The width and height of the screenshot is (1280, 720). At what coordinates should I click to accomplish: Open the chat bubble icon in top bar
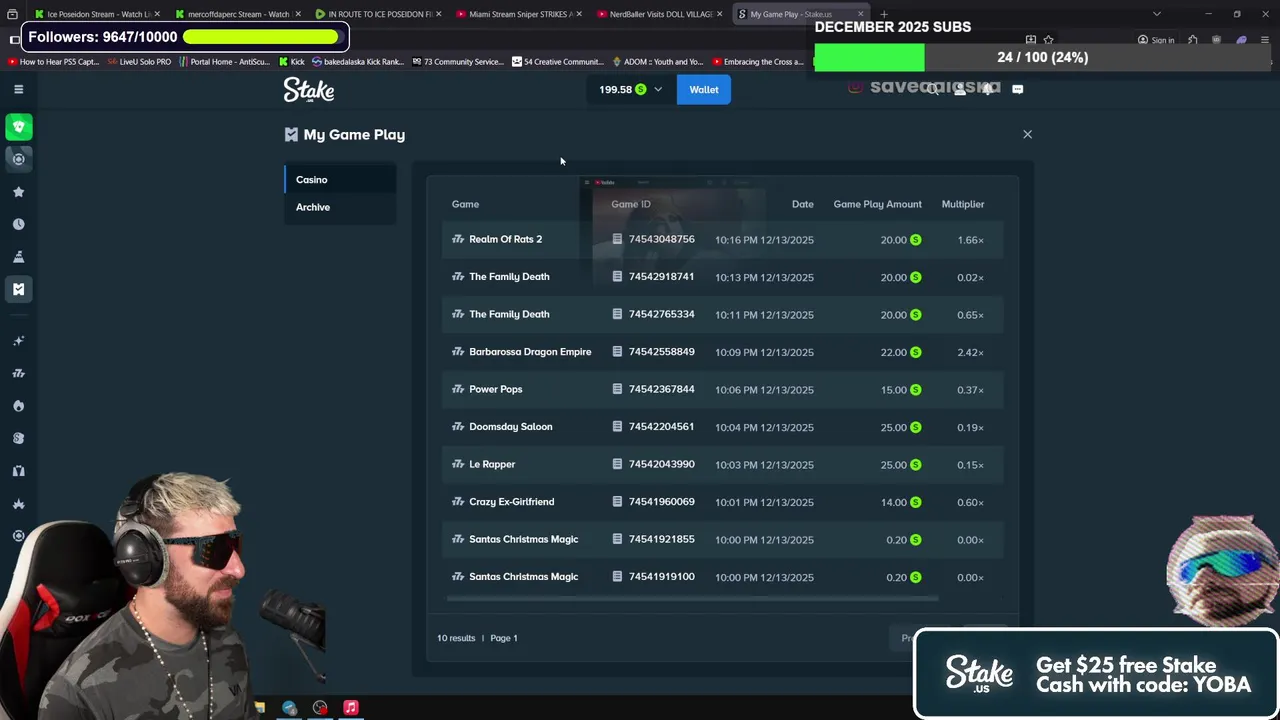(1017, 89)
